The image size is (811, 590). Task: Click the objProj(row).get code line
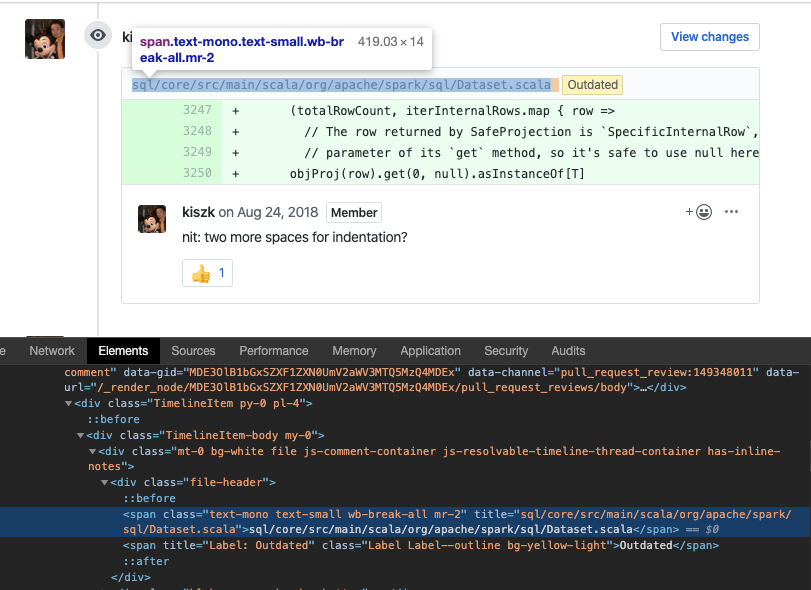437,174
